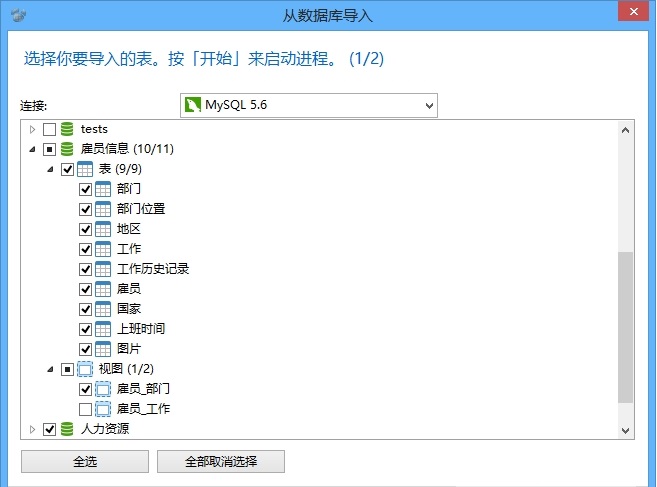Collapse the 雇员信息 database node

(x=32, y=149)
